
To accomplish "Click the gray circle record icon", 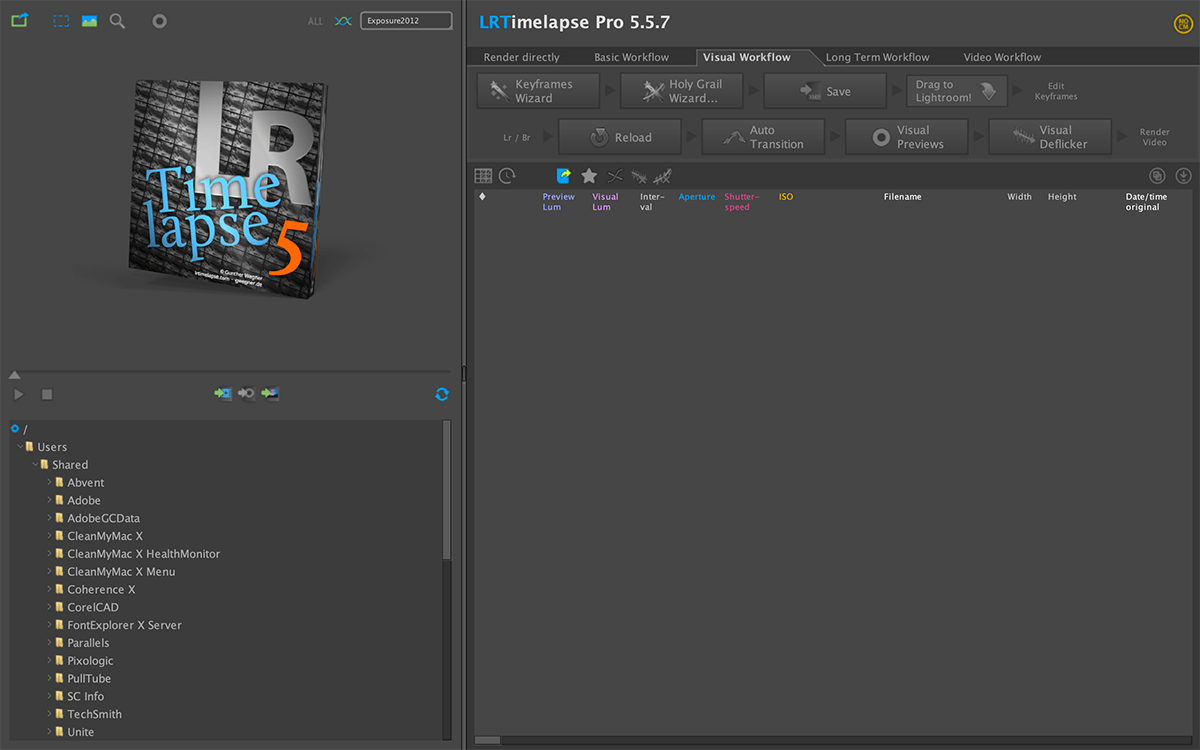I will (x=159, y=20).
